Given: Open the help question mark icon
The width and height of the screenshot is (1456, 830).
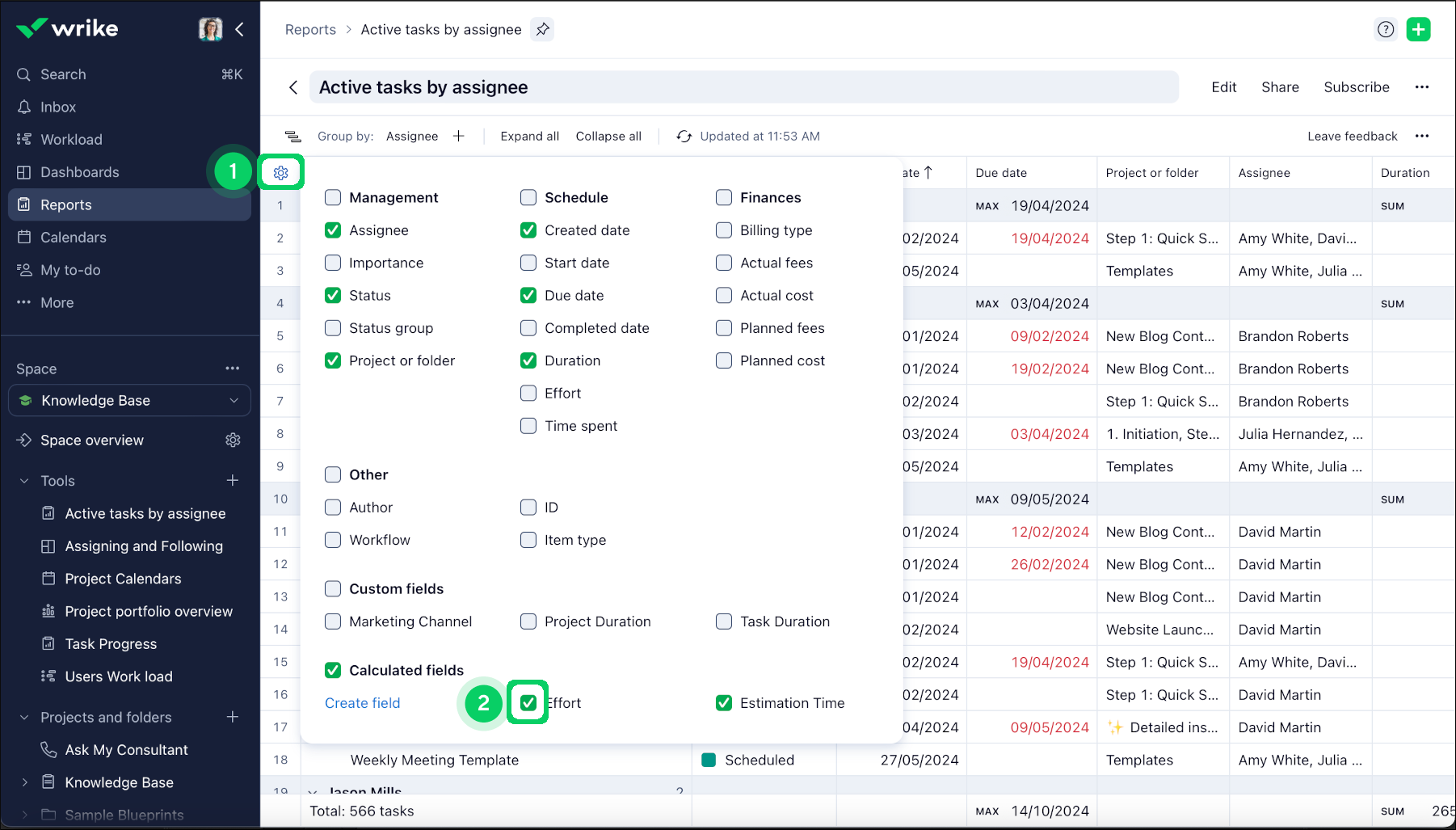Looking at the screenshot, I should [1386, 30].
